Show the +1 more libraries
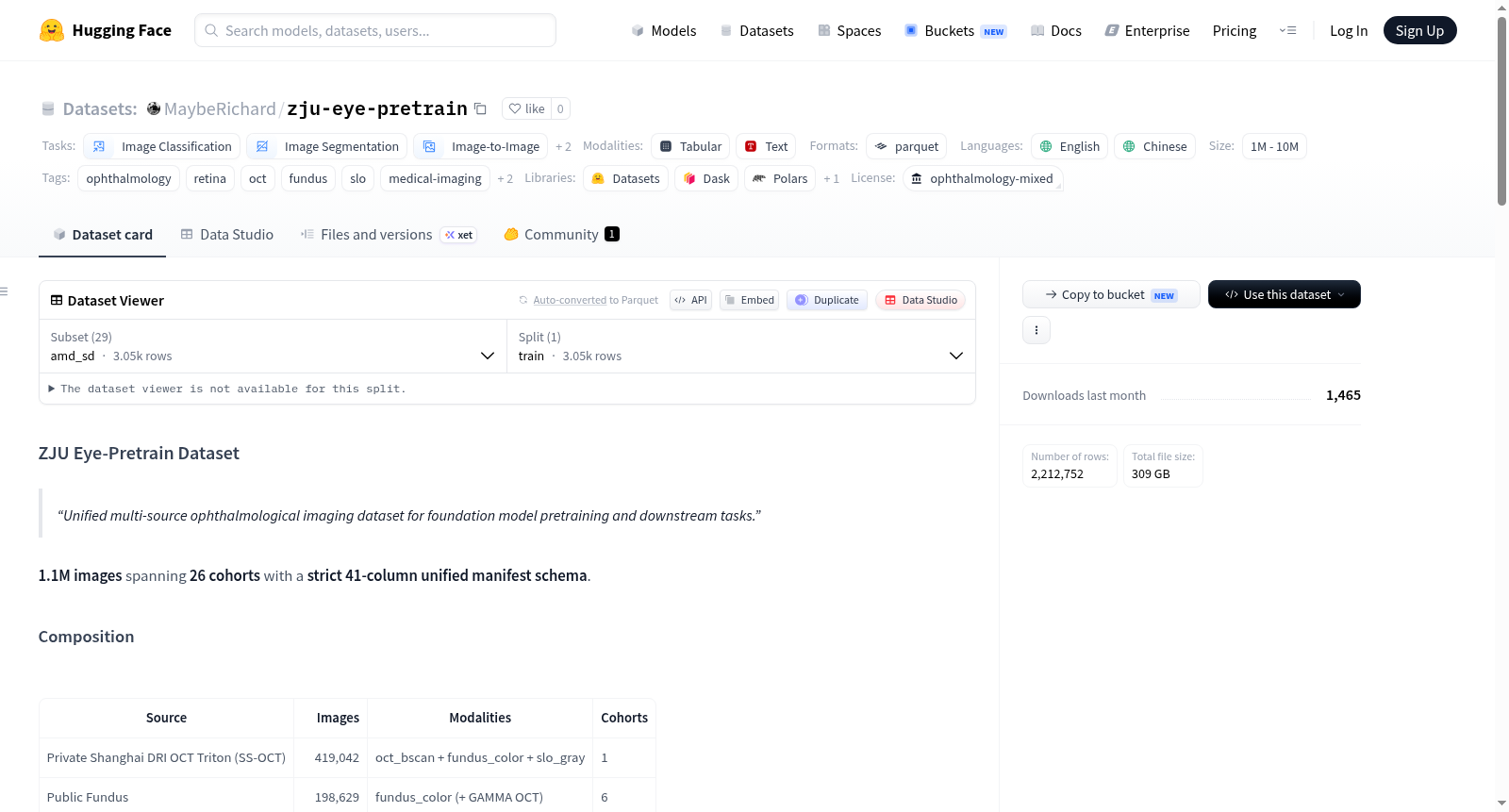 click(831, 179)
